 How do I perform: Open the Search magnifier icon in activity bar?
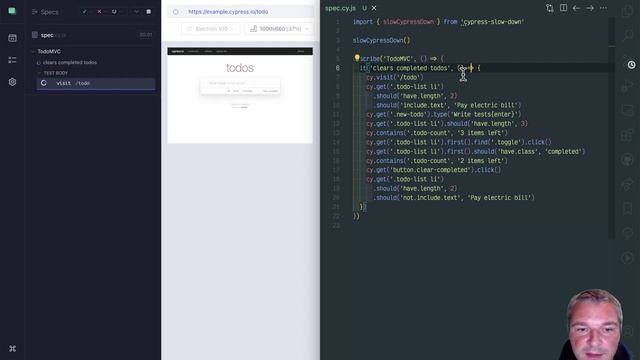pos(627,35)
